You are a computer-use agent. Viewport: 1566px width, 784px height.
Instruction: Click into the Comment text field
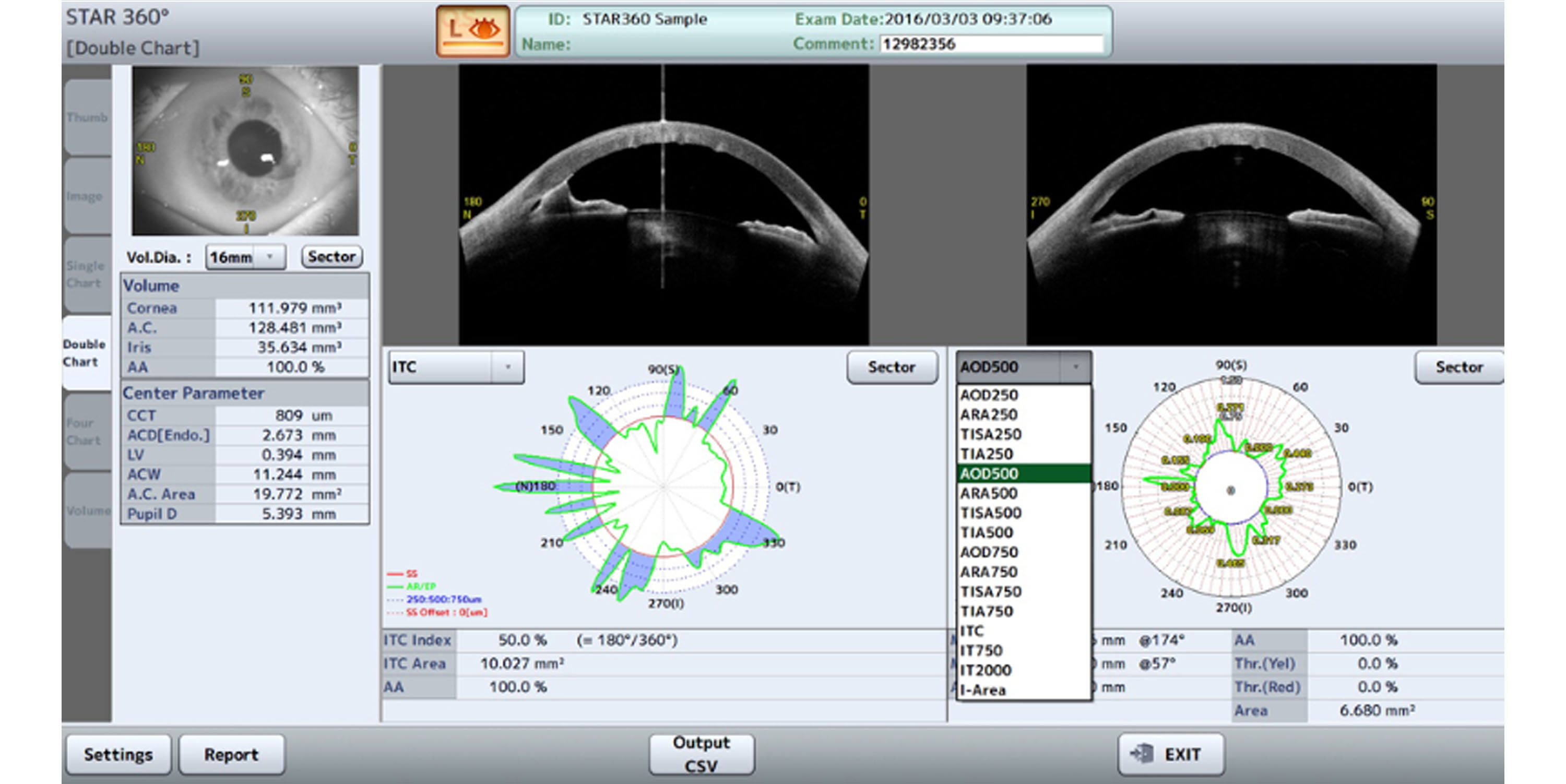pos(991,44)
